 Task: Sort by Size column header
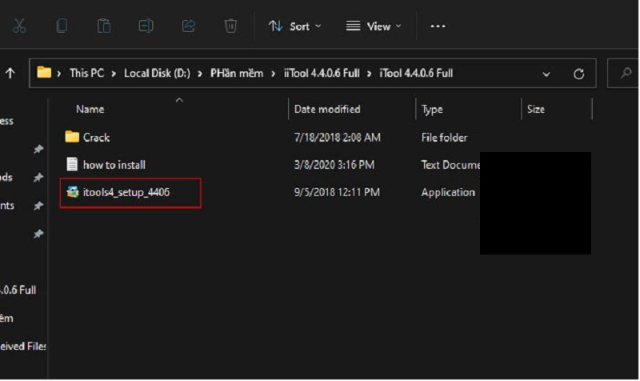pos(536,109)
